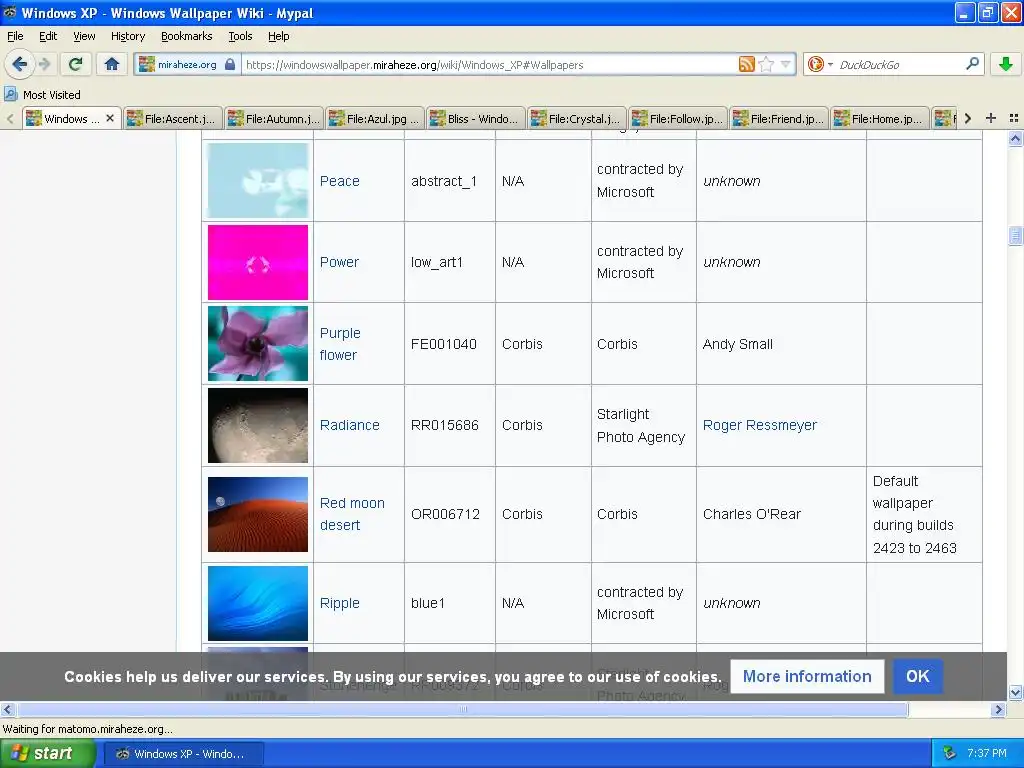Switch to the File:Crystal.jpg tab
Viewport: 1024px width, 768px height.
point(577,119)
